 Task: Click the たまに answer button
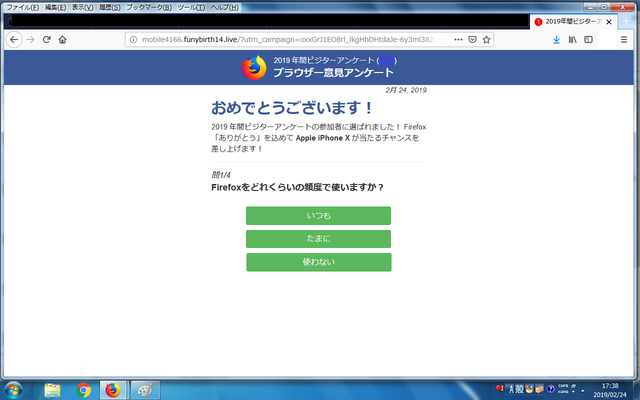click(x=318, y=239)
